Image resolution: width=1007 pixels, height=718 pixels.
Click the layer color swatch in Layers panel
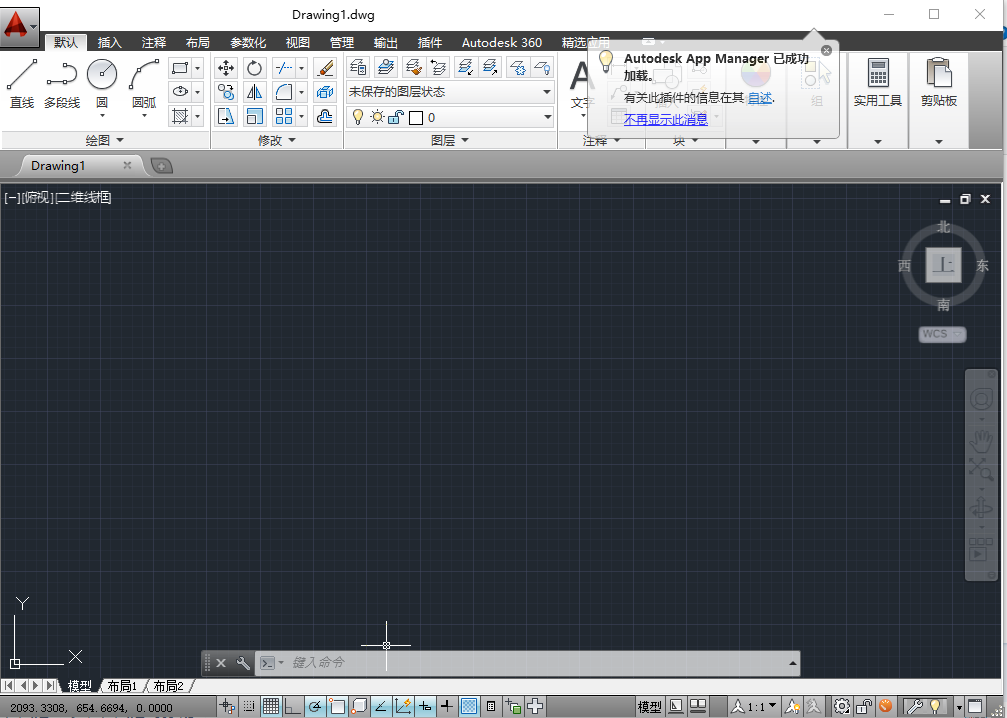click(x=418, y=117)
